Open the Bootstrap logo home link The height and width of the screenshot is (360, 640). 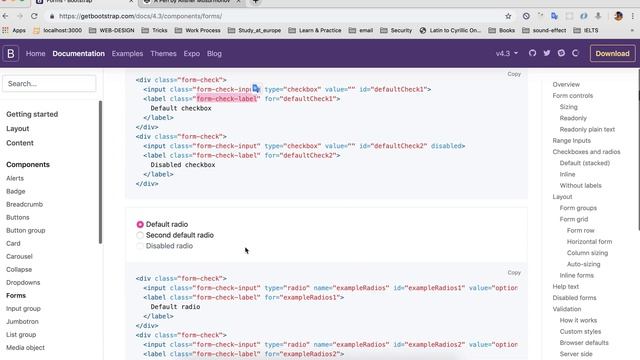(x=11, y=53)
